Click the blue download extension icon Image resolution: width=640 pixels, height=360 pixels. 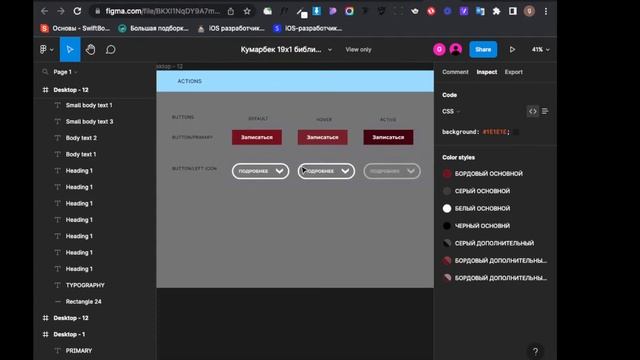[x=317, y=11]
